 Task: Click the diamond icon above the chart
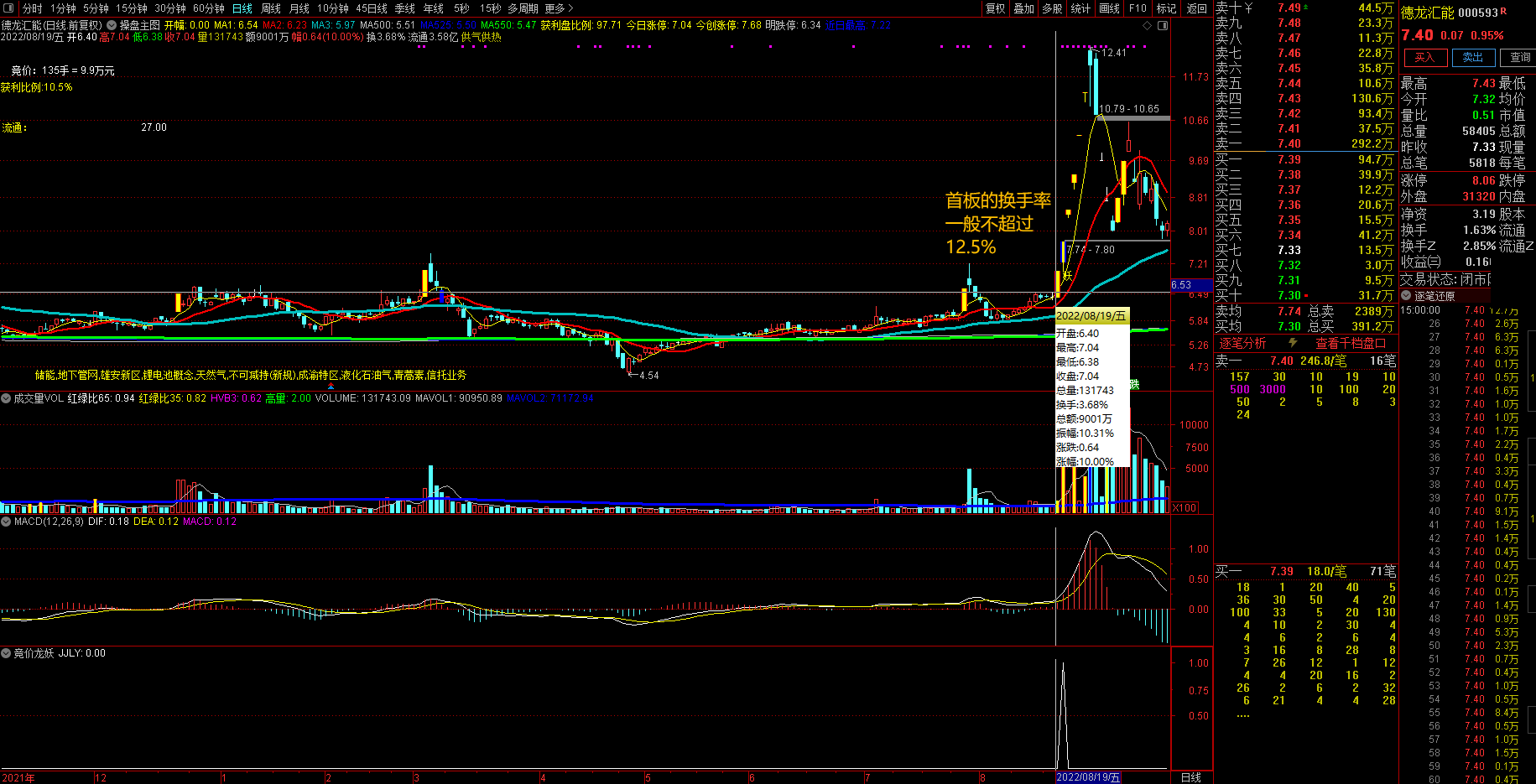pos(1148,25)
